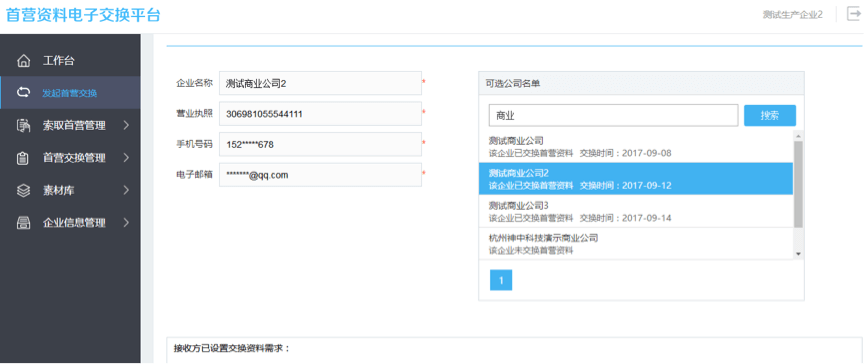
Task: Open the 首营交换管理 sidebar menu
Action: pos(70,158)
